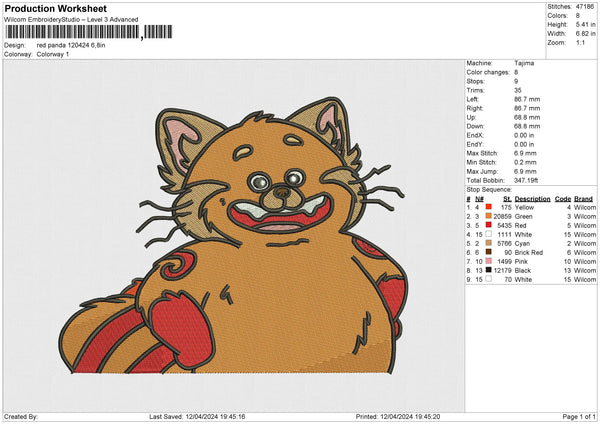The image size is (600, 424).
Task: Click the 'Created By:' label
Action: (x=21, y=416)
